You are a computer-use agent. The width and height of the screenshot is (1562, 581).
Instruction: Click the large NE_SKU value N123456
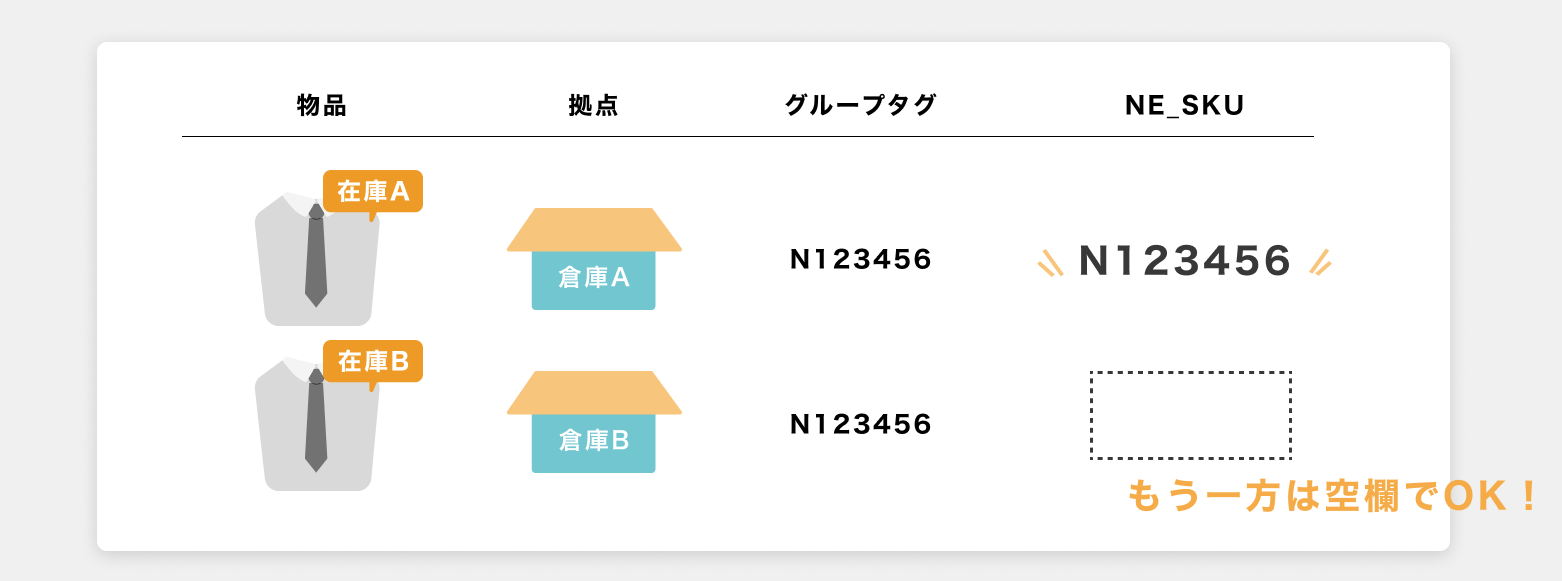(x=1186, y=261)
